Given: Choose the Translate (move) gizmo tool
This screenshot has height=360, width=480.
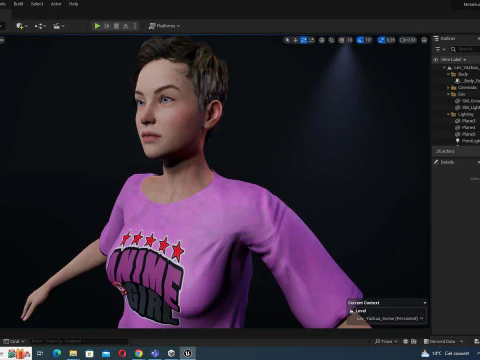Looking at the screenshot, I should pyautogui.click(x=295, y=40).
